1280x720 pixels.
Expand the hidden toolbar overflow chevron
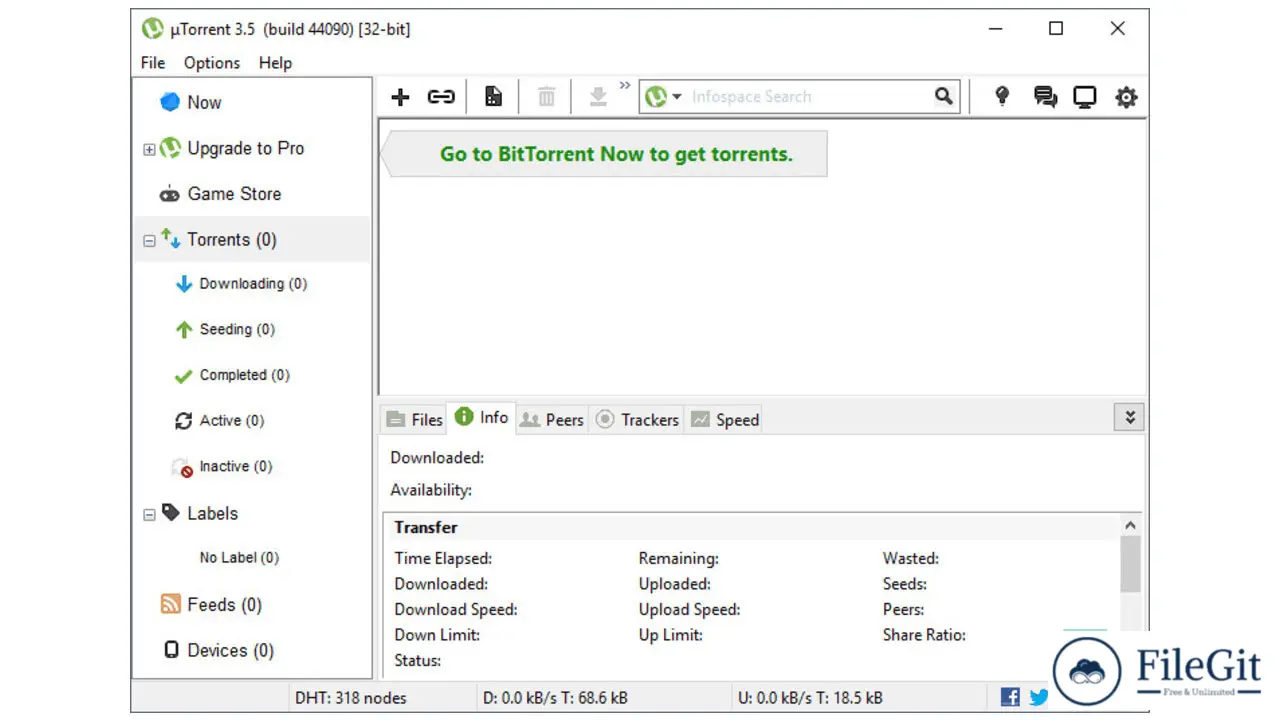(x=625, y=86)
